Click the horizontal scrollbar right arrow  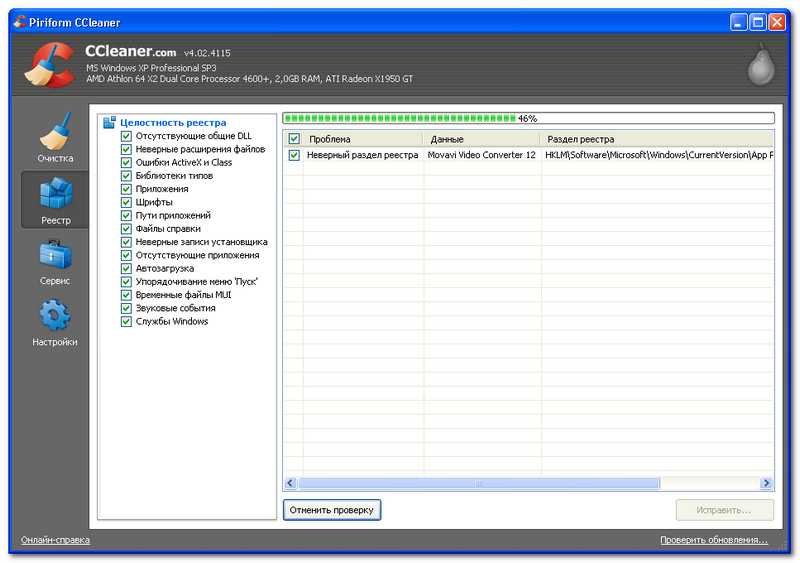coord(766,483)
